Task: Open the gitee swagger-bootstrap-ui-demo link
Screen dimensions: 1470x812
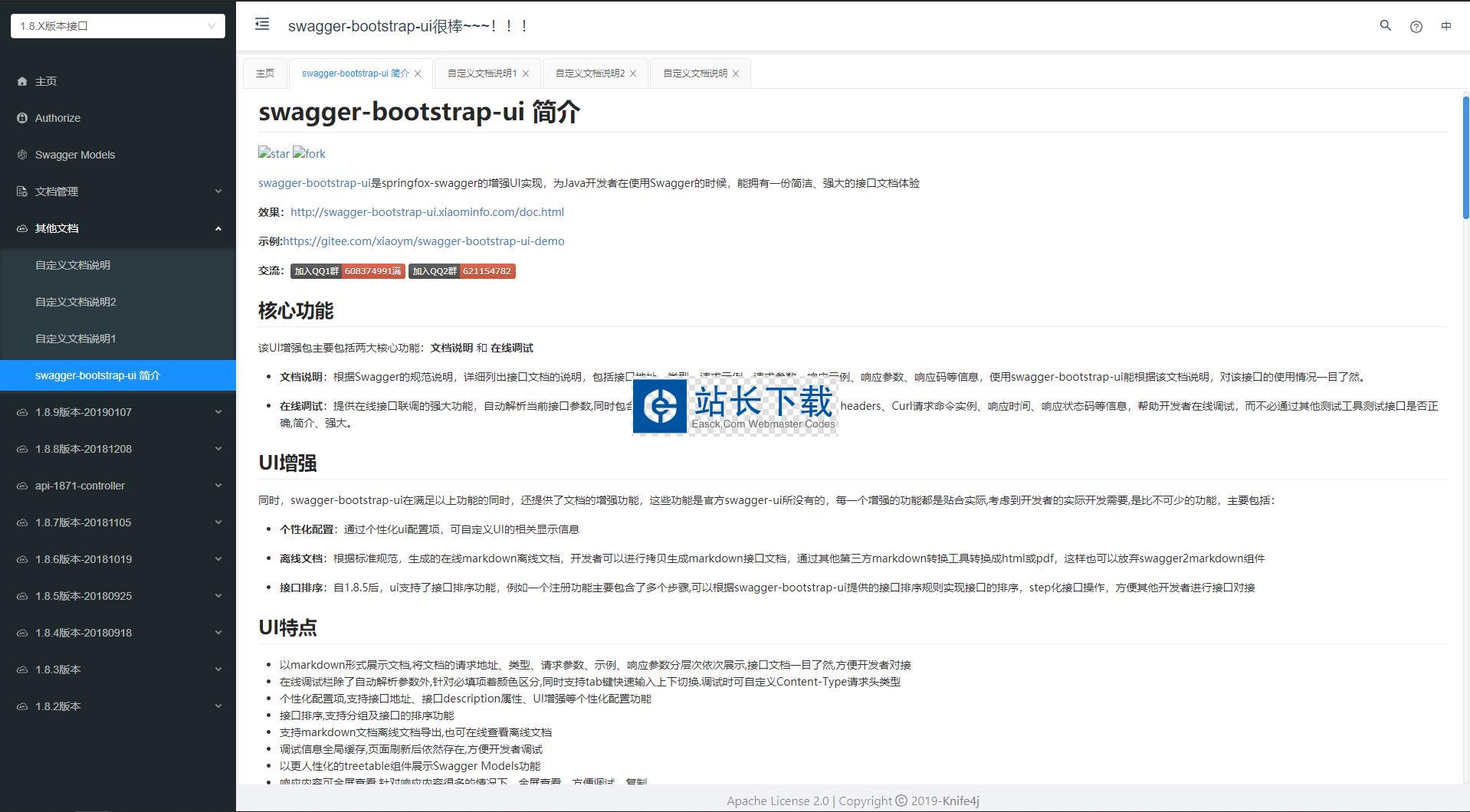Action: pos(423,241)
